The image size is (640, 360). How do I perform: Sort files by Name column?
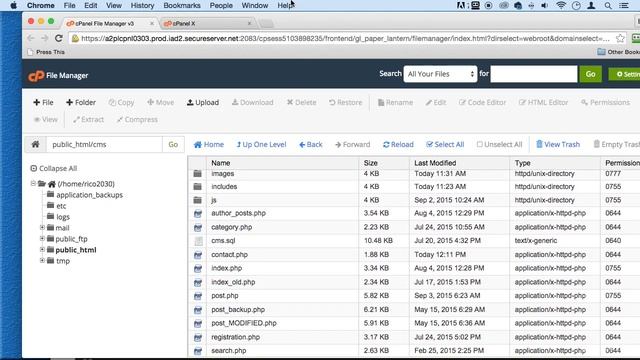[x=221, y=163]
